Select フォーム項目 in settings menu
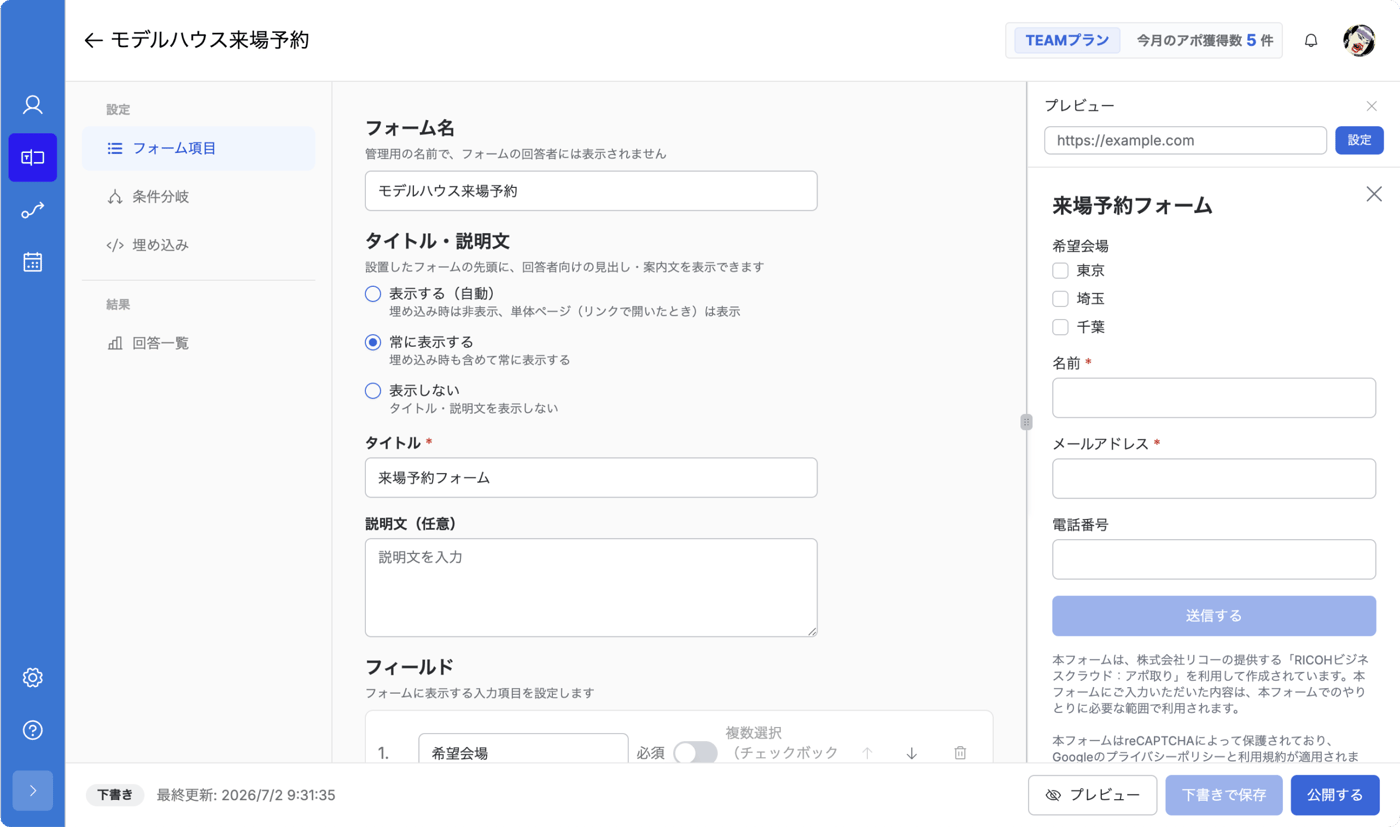This screenshot has width=1400, height=827. click(x=198, y=149)
